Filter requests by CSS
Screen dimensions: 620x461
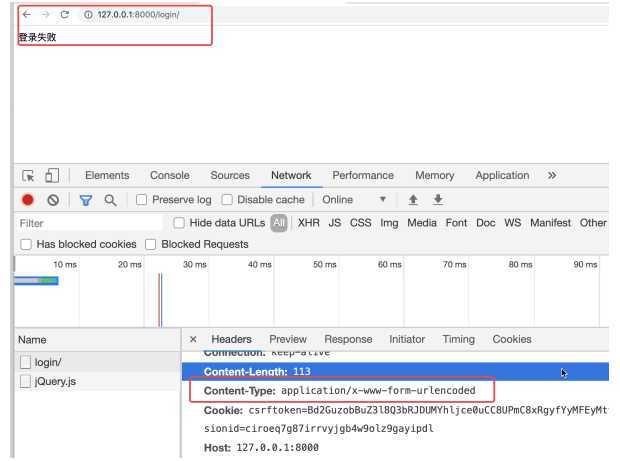tap(361, 223)
